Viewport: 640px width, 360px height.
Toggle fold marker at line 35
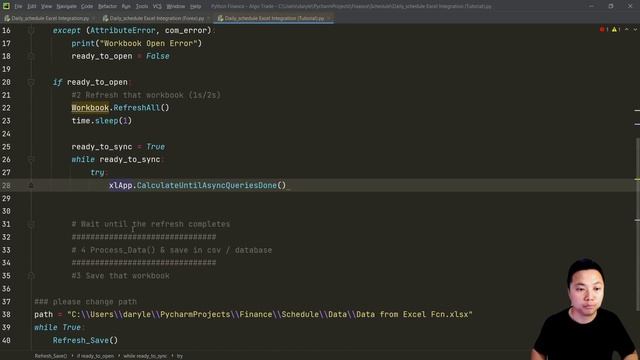pos(31,276)
